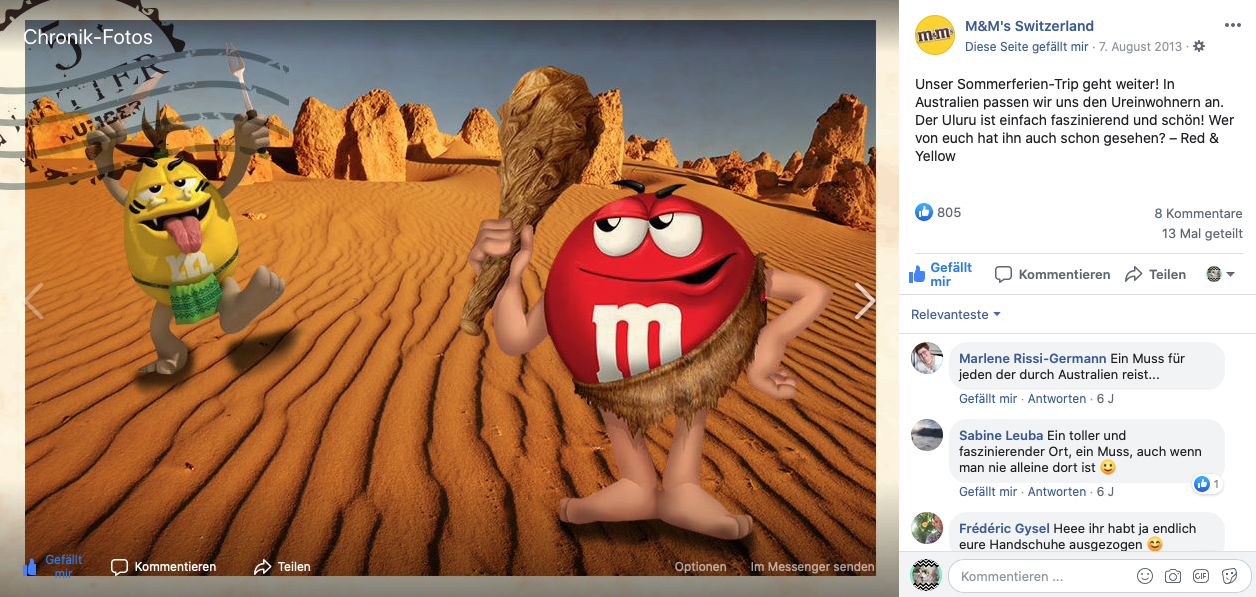Image resolution: width=1256 pixels, height=597 pixels.
Task: Click Gefällt mir button in the post action row
Action: (x=940, y=274)
